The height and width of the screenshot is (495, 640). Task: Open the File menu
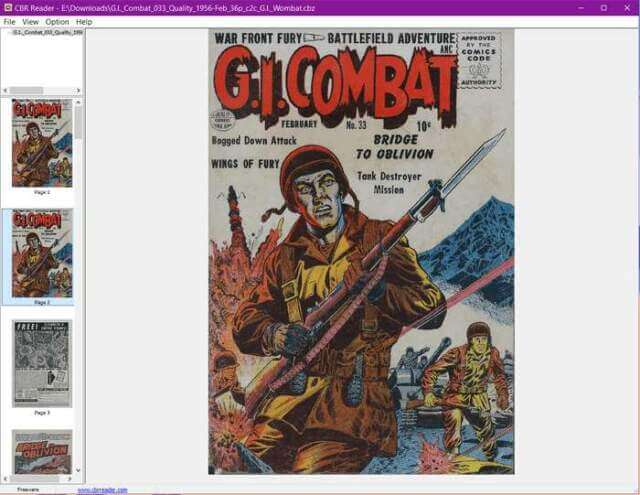(9, 22)
